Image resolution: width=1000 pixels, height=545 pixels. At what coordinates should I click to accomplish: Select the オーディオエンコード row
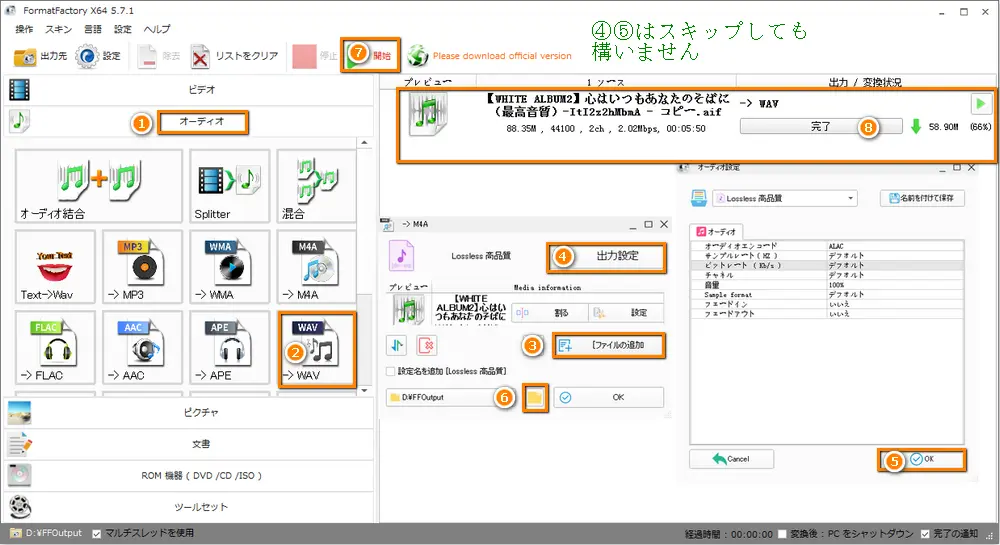point(827,246)
